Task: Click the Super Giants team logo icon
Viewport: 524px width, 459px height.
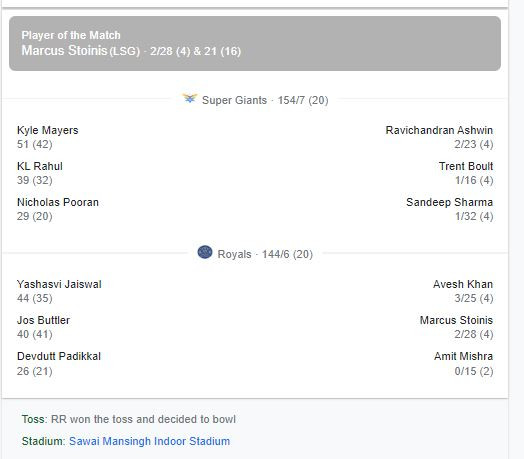Action: click(x=189, y=99)
